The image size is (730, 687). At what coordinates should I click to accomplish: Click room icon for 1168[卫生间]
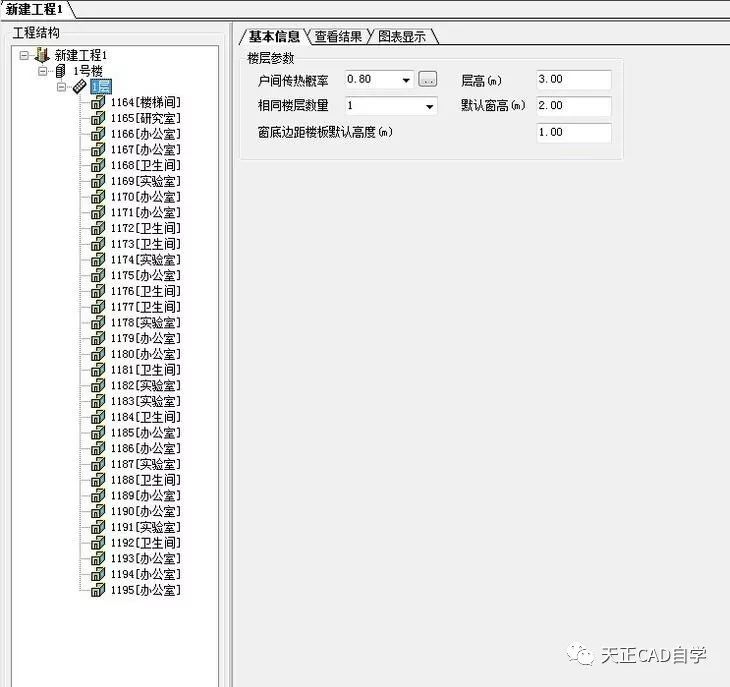point(98,165)
